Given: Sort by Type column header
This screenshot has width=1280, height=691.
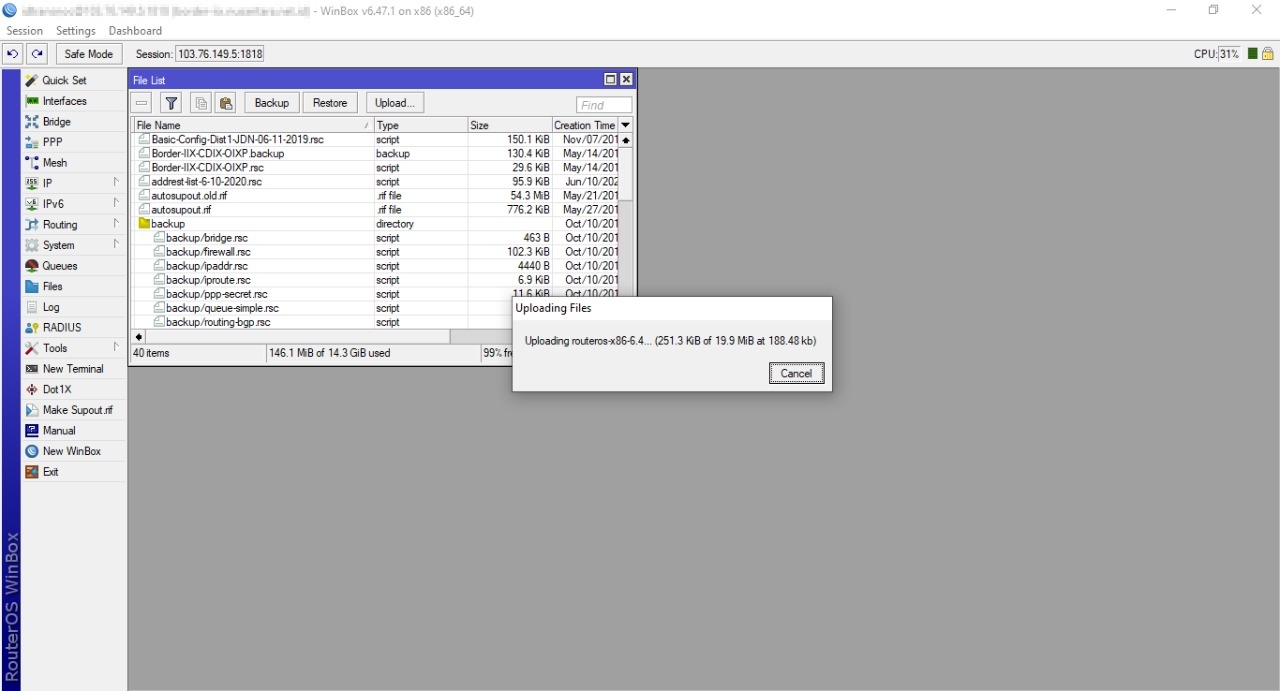Looking at the screenshot, I should coord(421,125).
